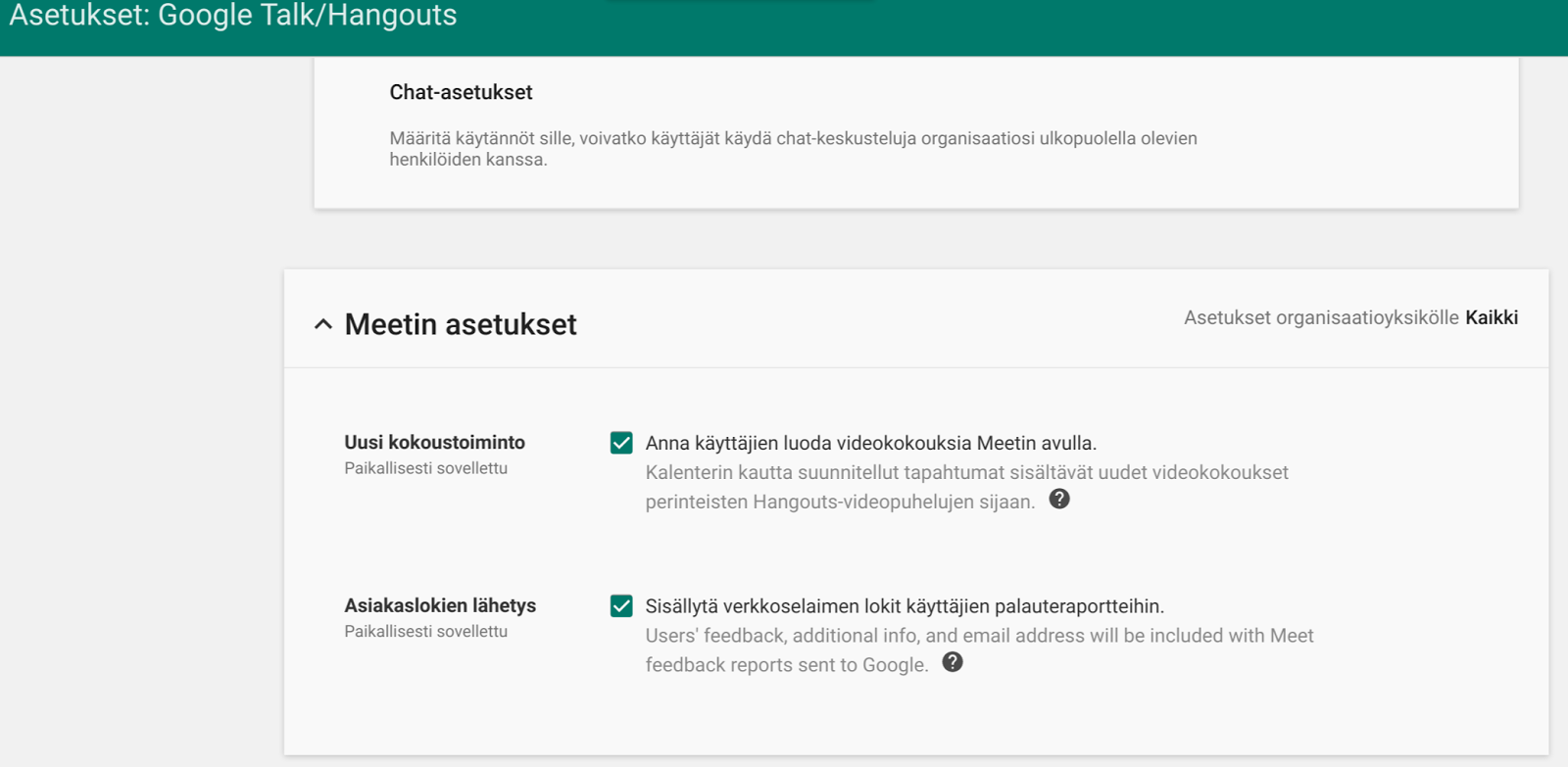
Task: Click 'Asetukset organisaatioyksikölle' label
Action: click(1321, 317)
